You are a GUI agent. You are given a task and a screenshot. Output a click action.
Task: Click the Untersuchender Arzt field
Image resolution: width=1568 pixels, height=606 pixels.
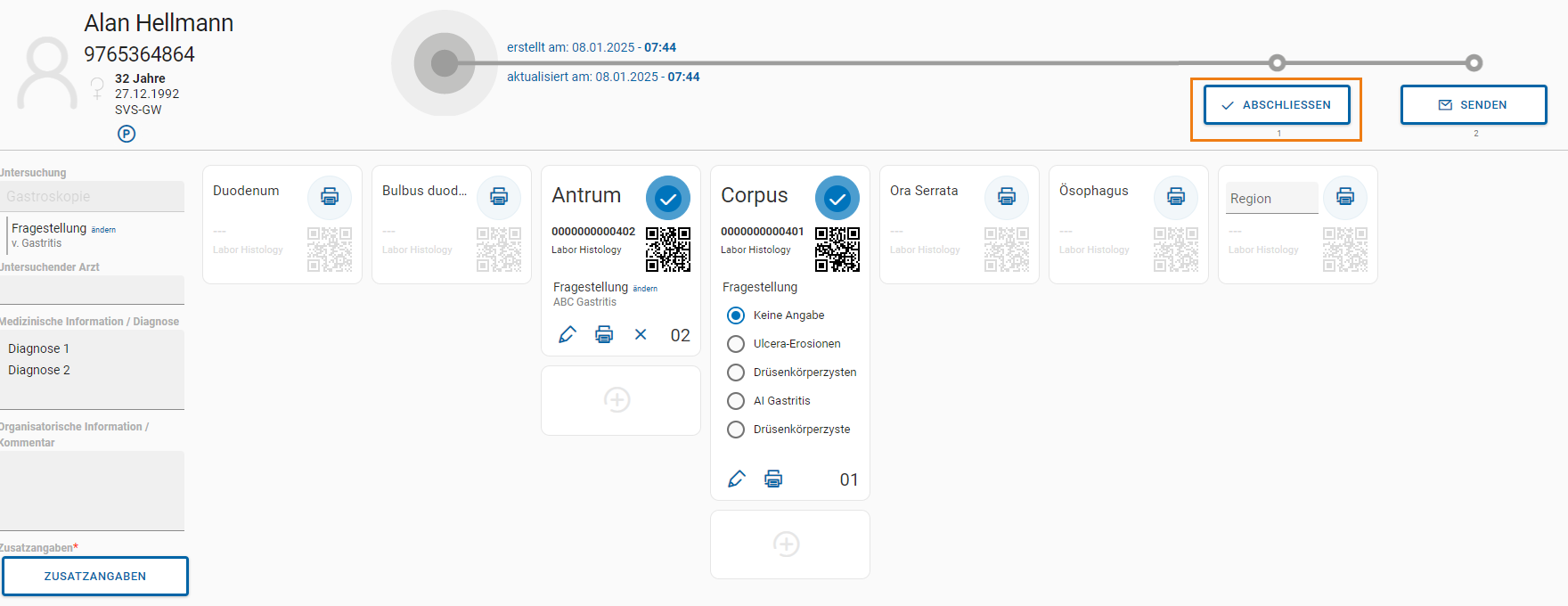[92, 290]
